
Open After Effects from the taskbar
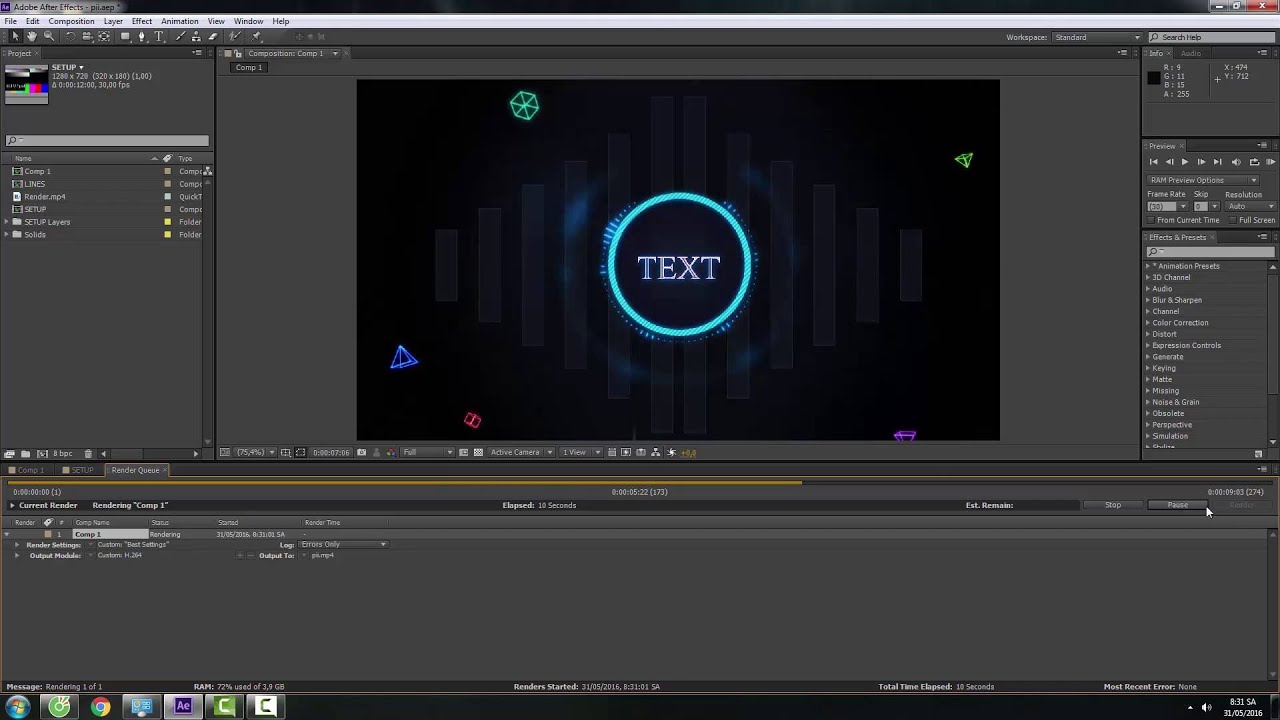coord(182,707)
